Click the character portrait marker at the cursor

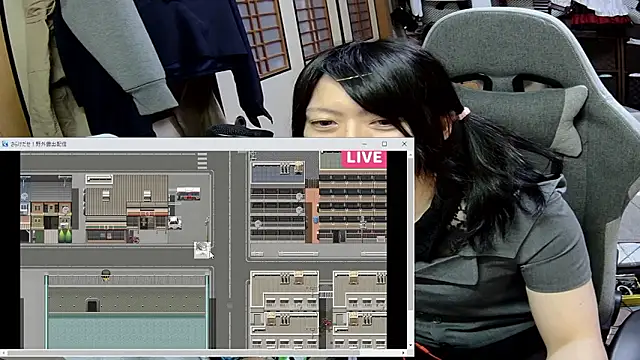[202, 250]
